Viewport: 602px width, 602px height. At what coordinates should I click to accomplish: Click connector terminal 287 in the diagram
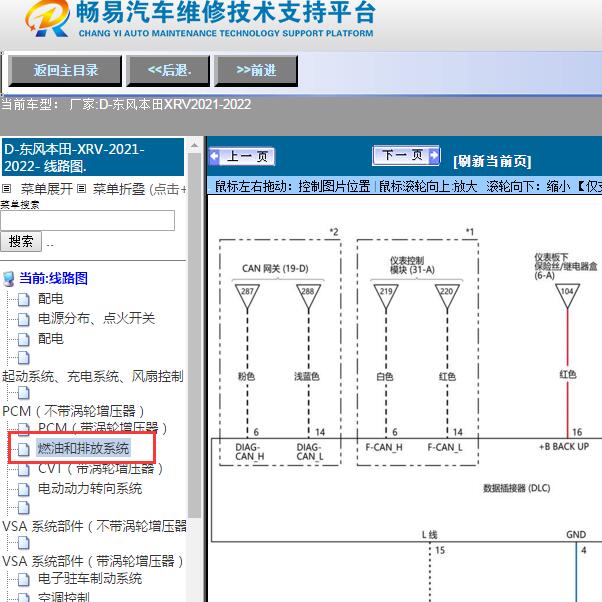click(247, 296)
